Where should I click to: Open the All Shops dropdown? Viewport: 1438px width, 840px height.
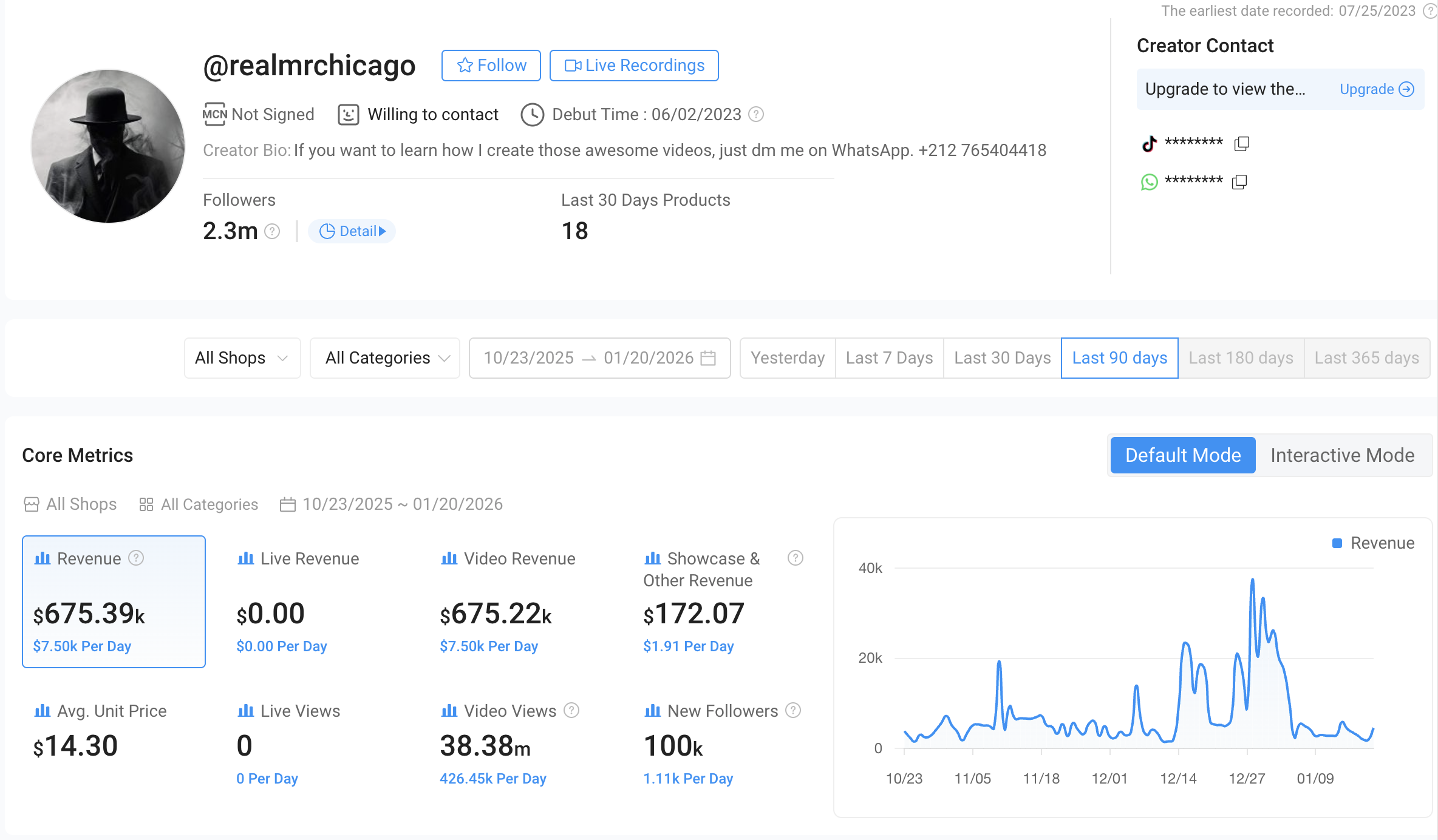tap(242, 358)
